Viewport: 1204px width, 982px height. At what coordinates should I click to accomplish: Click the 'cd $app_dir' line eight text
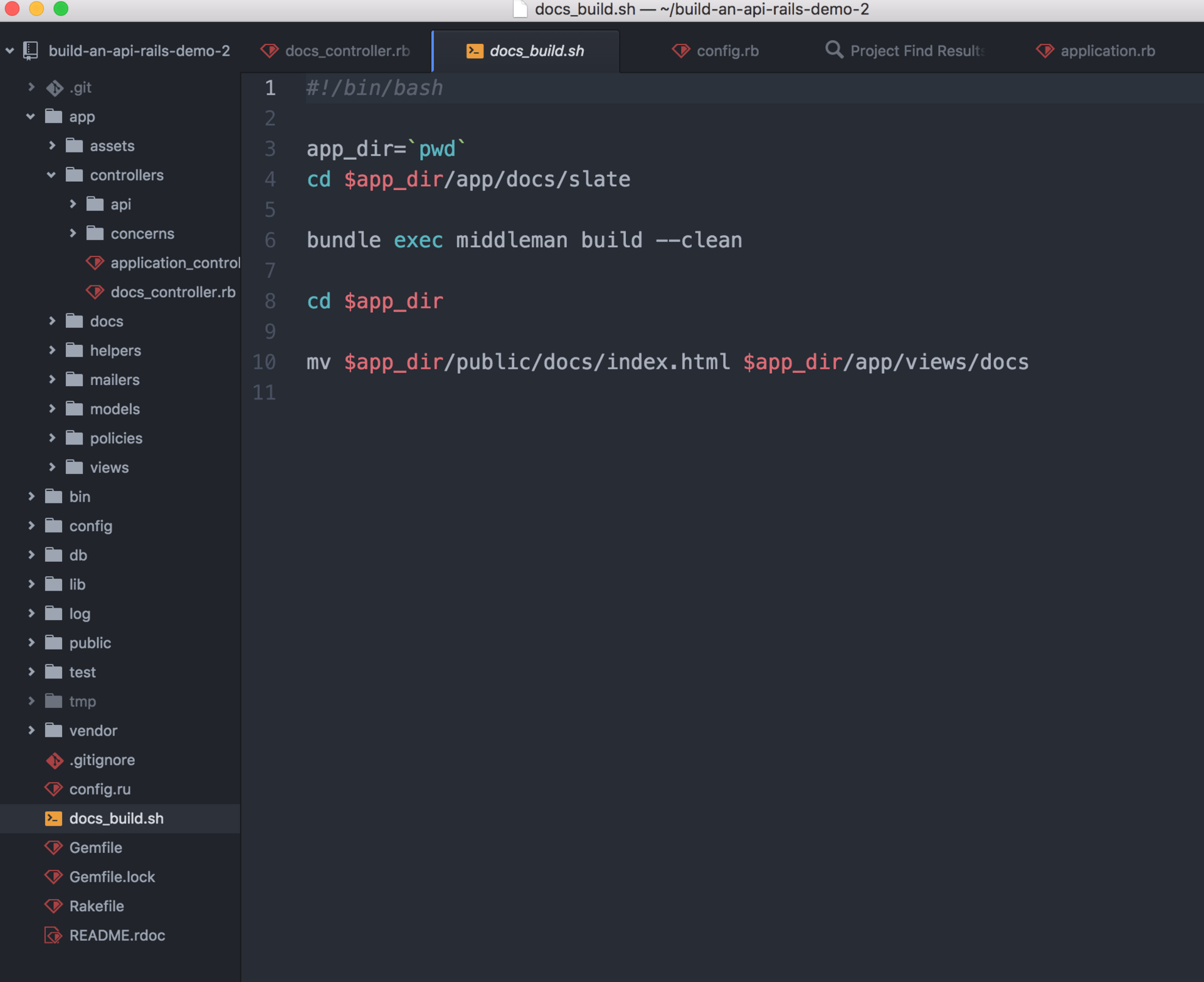(374, 301)
